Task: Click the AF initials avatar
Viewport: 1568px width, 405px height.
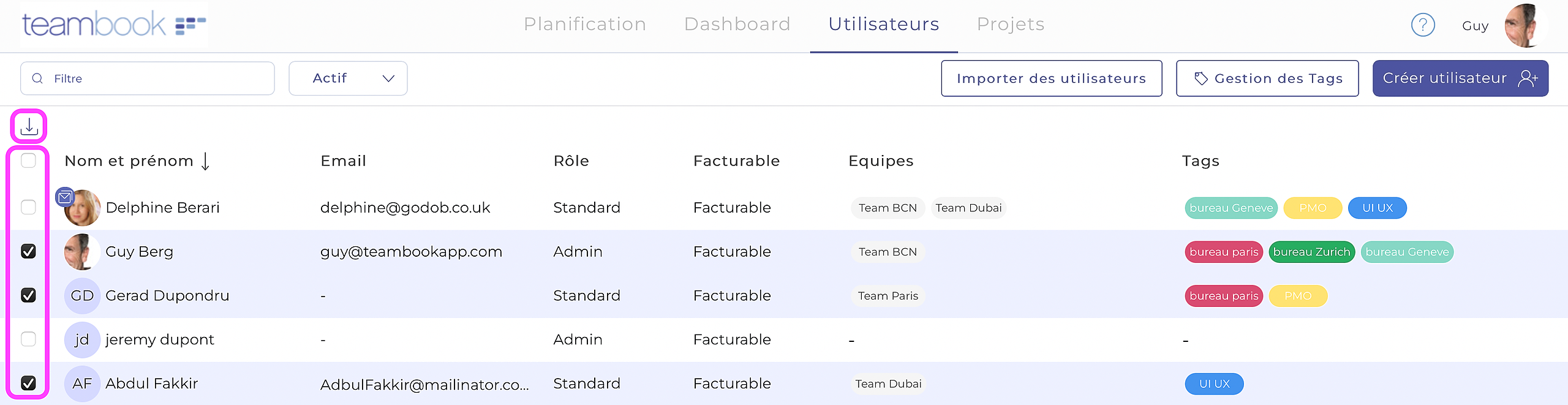Action: (82, 384)
